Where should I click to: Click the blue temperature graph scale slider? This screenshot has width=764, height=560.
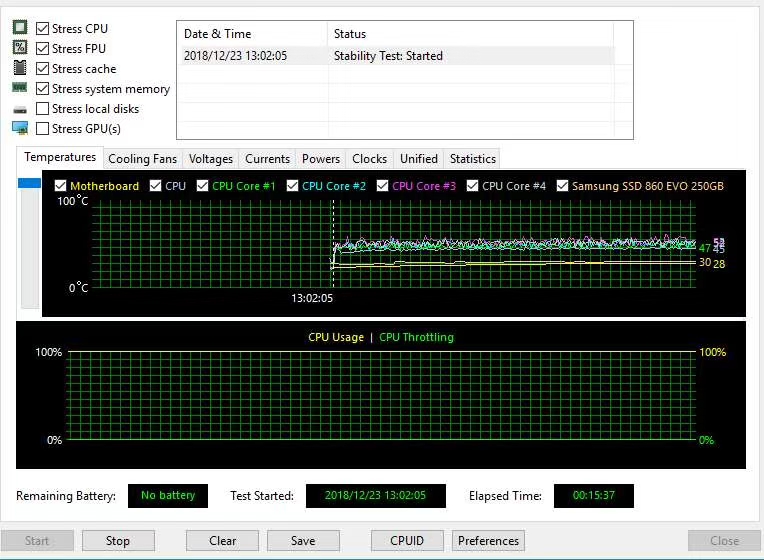tap(30, 183)
